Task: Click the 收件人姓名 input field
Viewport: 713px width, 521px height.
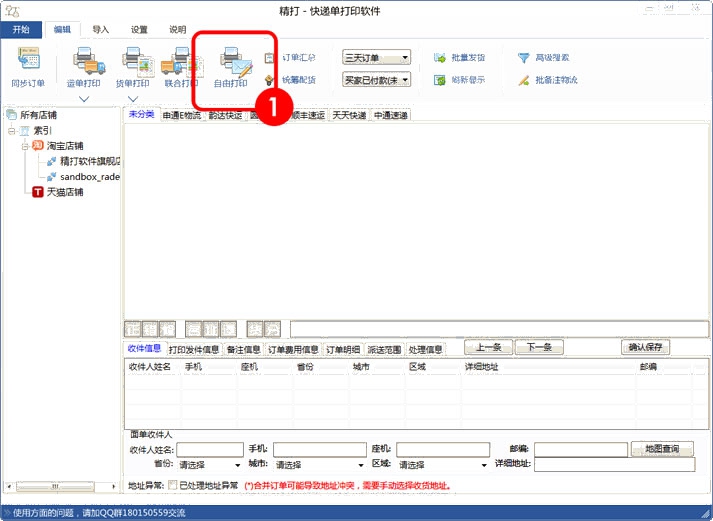Action: click(210, 450)
